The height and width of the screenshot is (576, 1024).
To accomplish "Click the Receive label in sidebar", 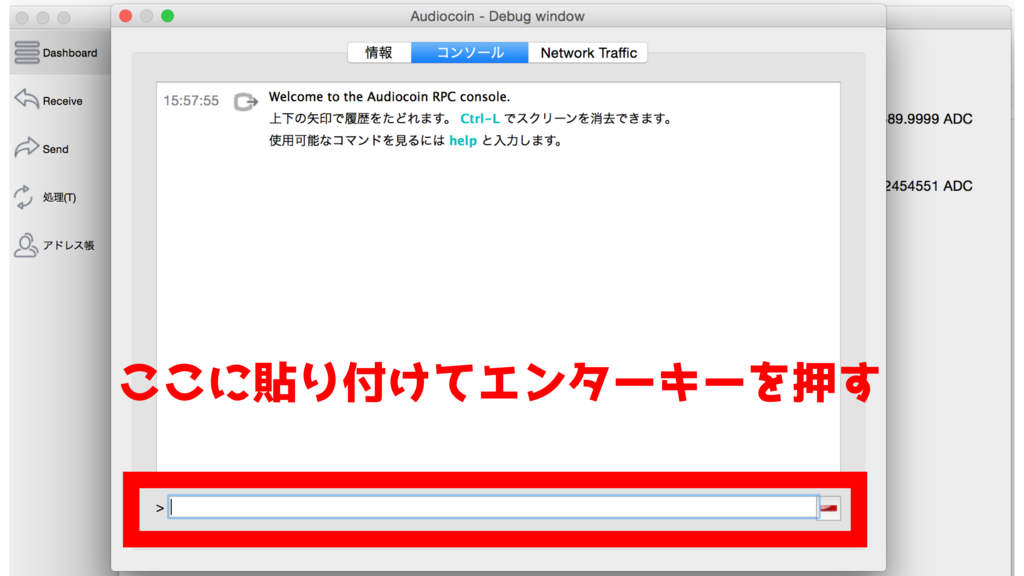I will click(x=63, y=101).
